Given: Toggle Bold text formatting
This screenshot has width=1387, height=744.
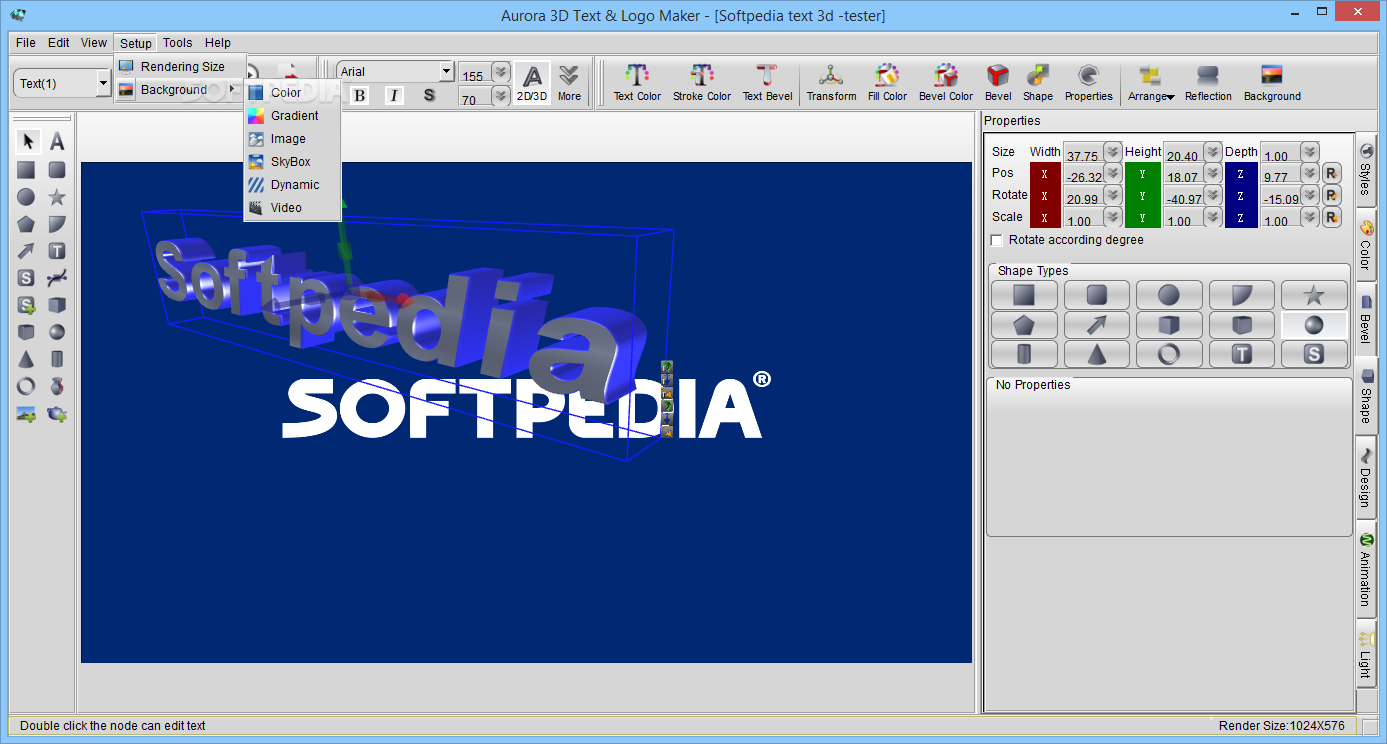Looking at the screenshot, I should pos(360,95).
